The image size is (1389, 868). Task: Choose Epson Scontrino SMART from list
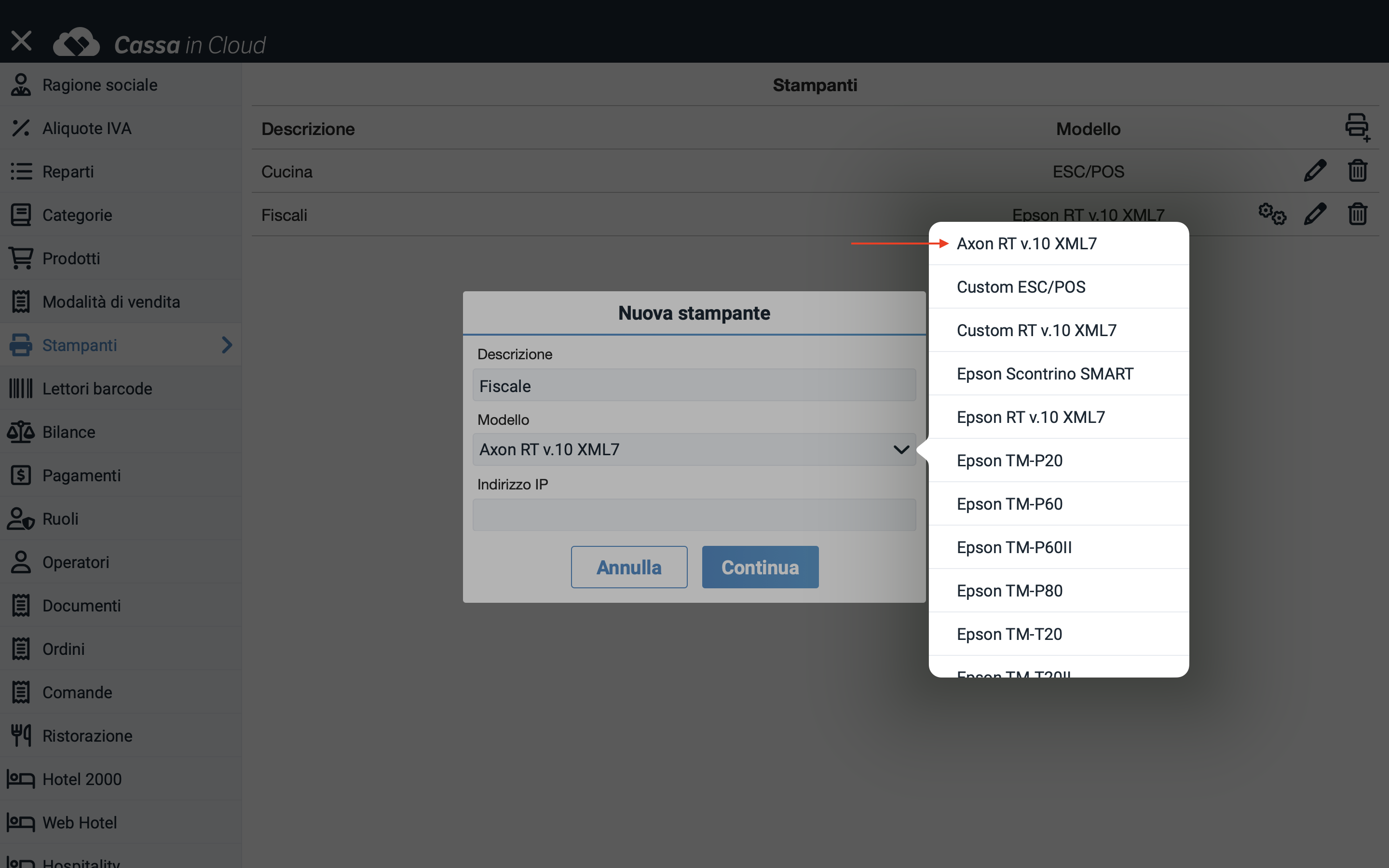(x=1045, y=374)
